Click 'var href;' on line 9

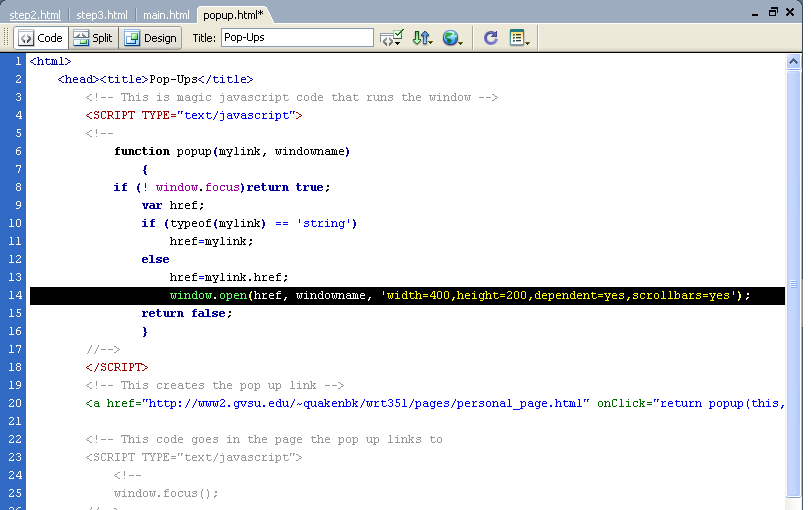coord(173,205)
